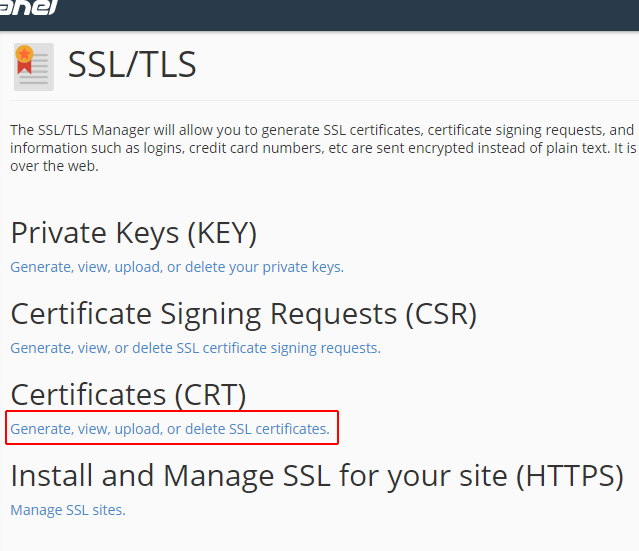Open private keys generate, view, upload link
The height and width of the screenshot is (551, 639).
pos(177,267)
